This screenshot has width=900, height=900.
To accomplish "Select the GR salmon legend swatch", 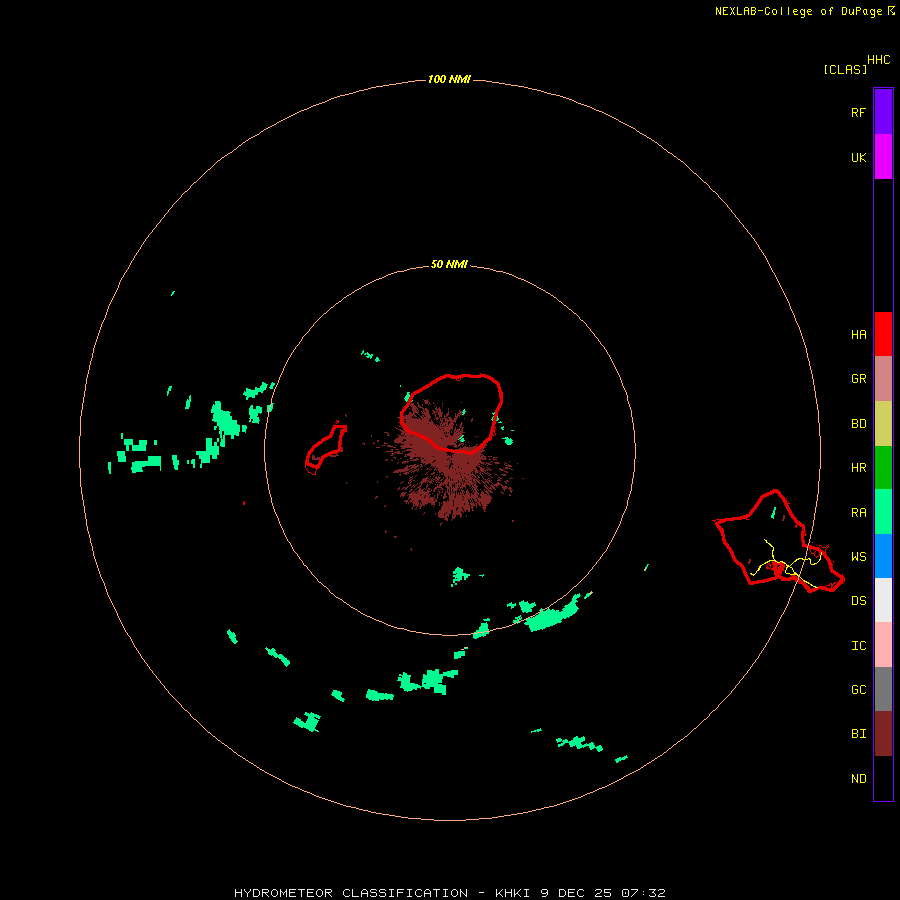I will (883, 379).
